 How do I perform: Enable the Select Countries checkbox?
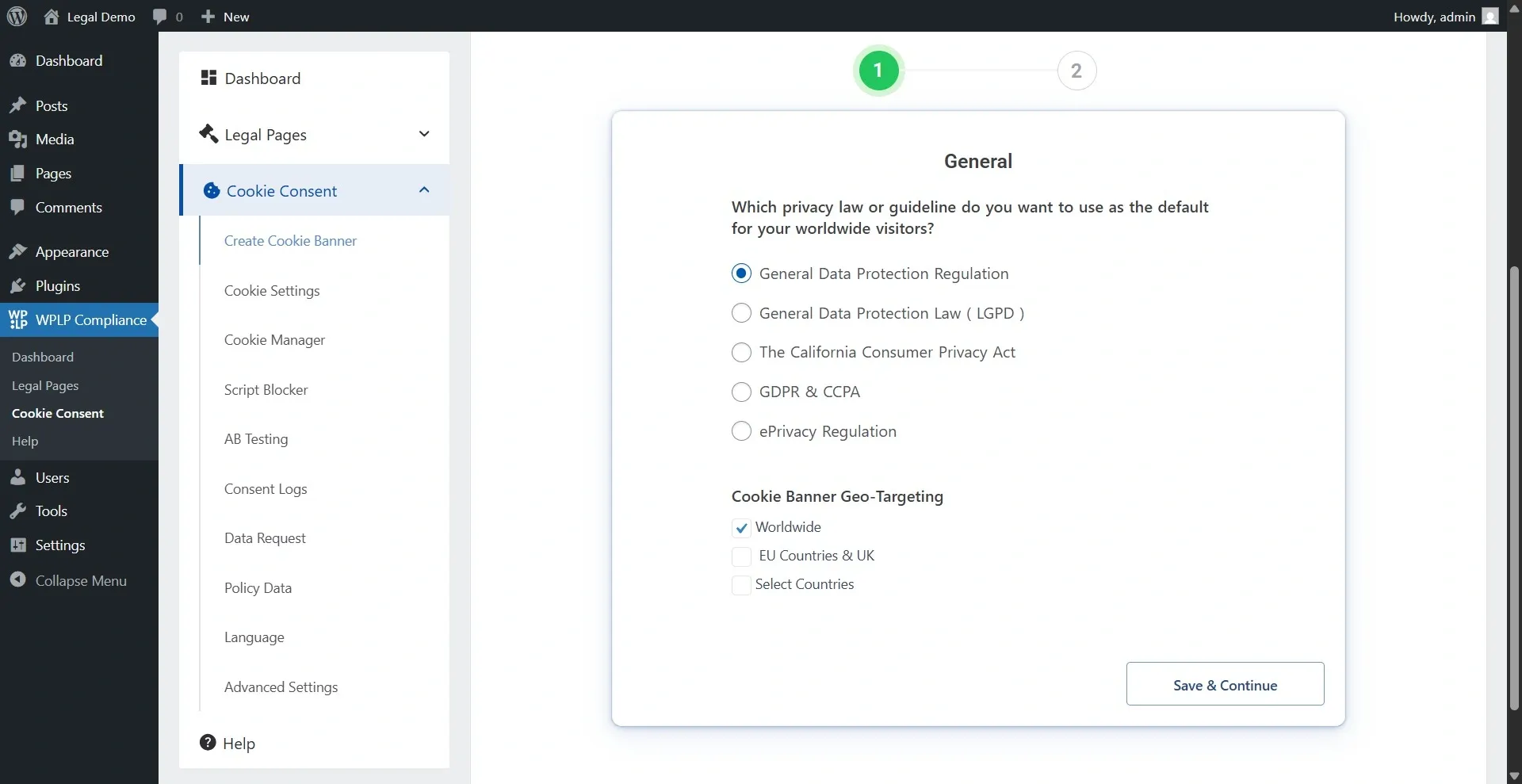coord(741,585)
